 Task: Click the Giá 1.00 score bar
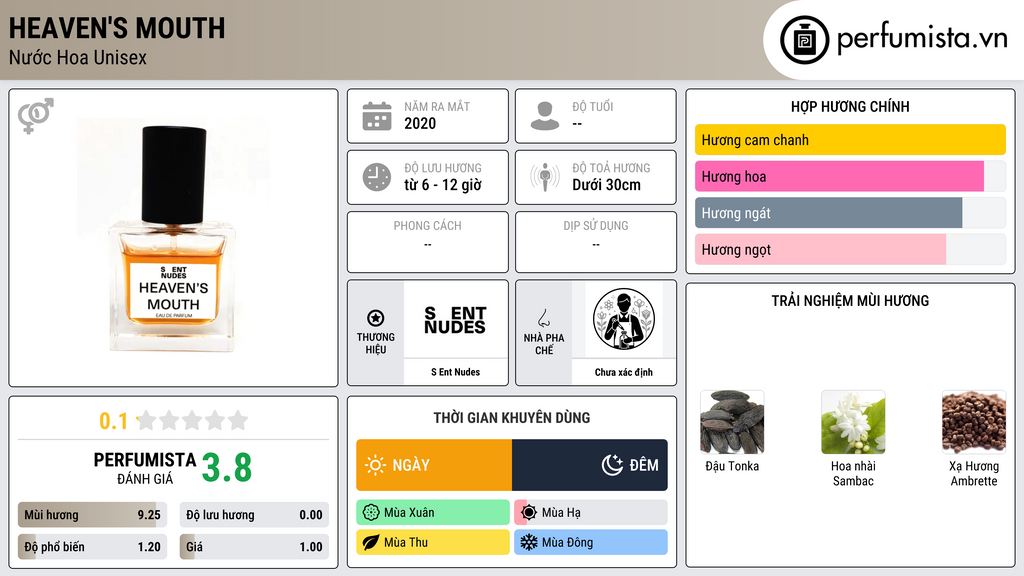pyautogui.click(x=254, y=547)
